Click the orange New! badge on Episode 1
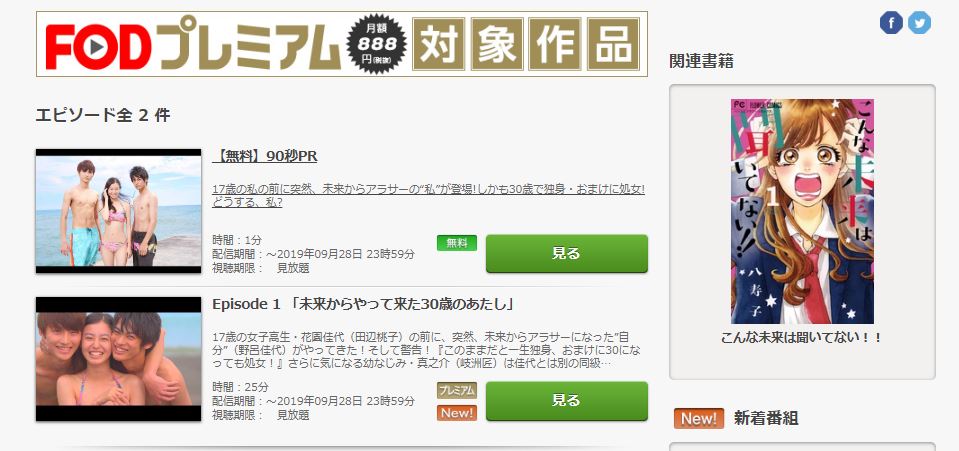Viewport: 959px width, 451px height. (x=457, y=413)
